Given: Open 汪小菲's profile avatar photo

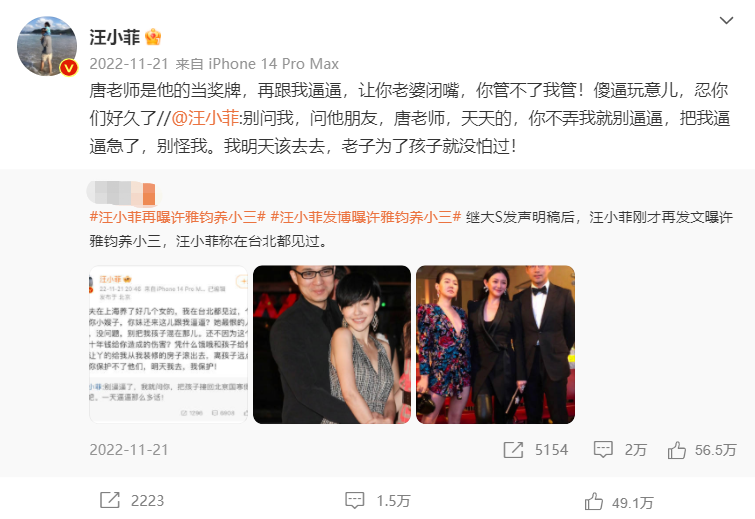Looking at the screenshot, I should point(47,46).
